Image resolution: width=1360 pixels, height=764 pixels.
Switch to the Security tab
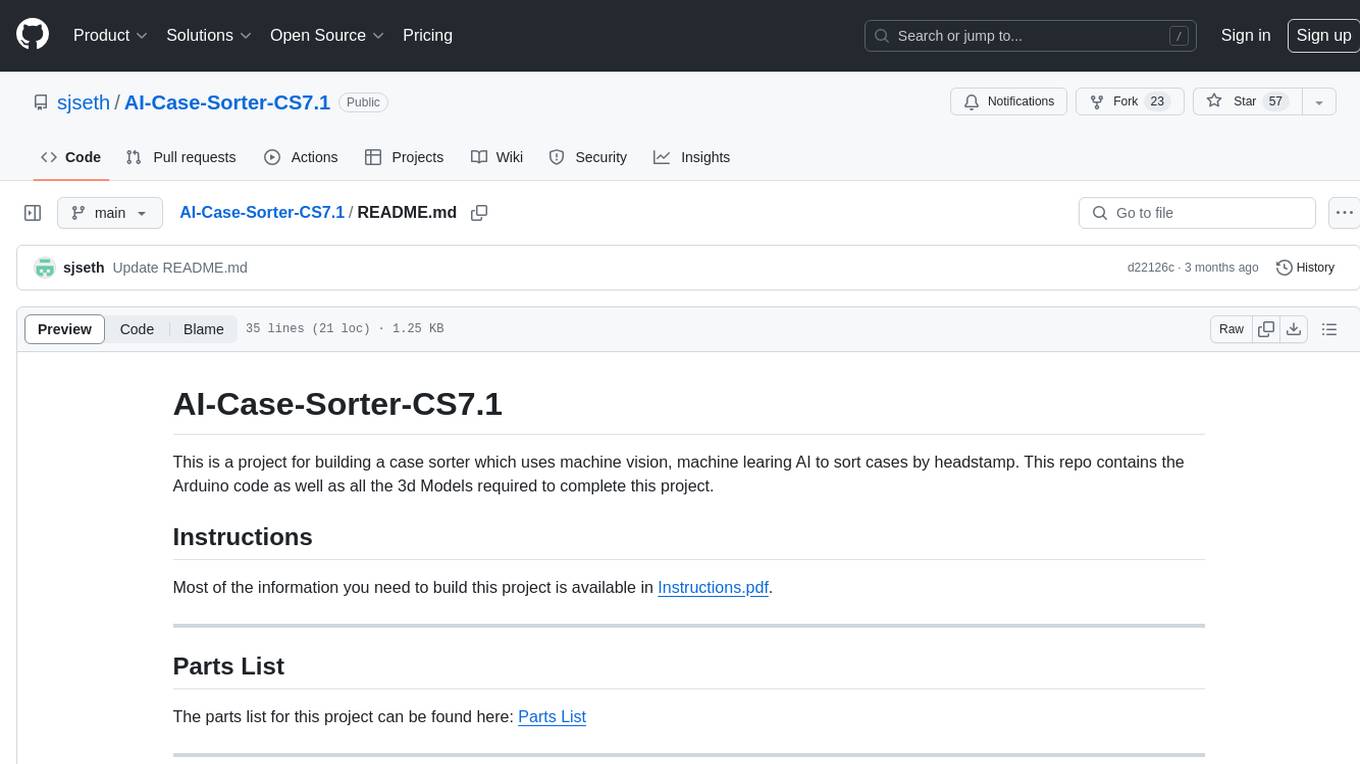click(588, 157)
